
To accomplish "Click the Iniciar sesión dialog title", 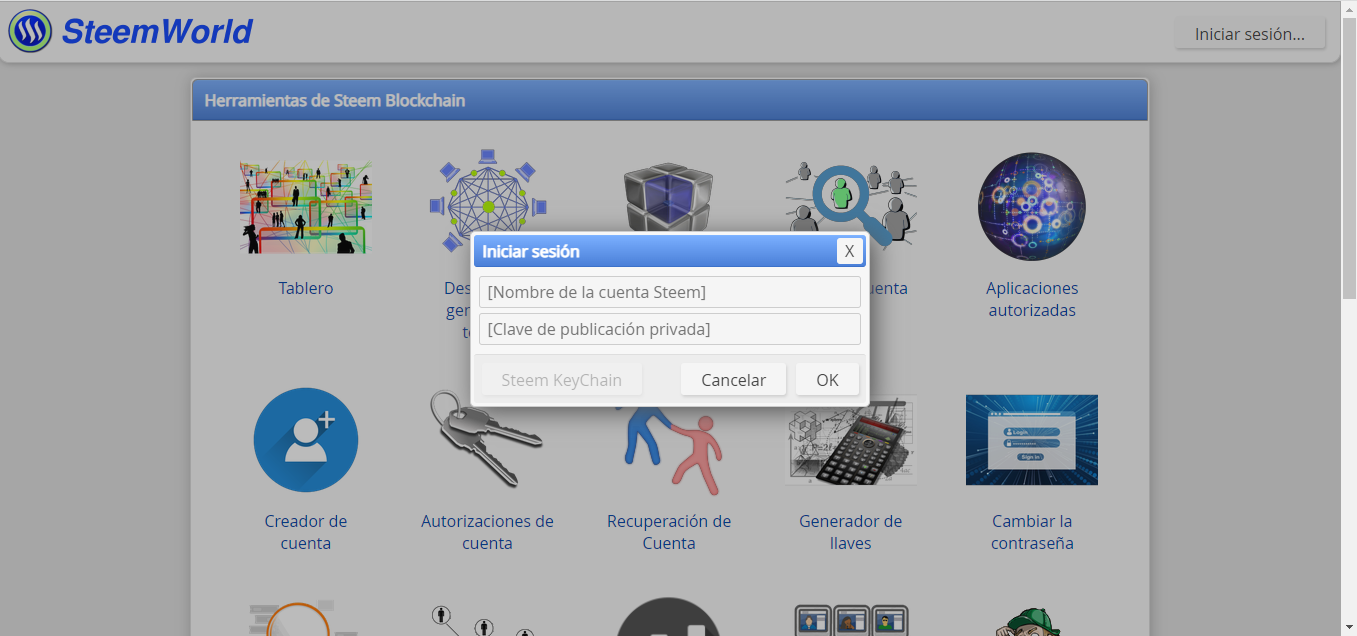I will click(531, 251).
